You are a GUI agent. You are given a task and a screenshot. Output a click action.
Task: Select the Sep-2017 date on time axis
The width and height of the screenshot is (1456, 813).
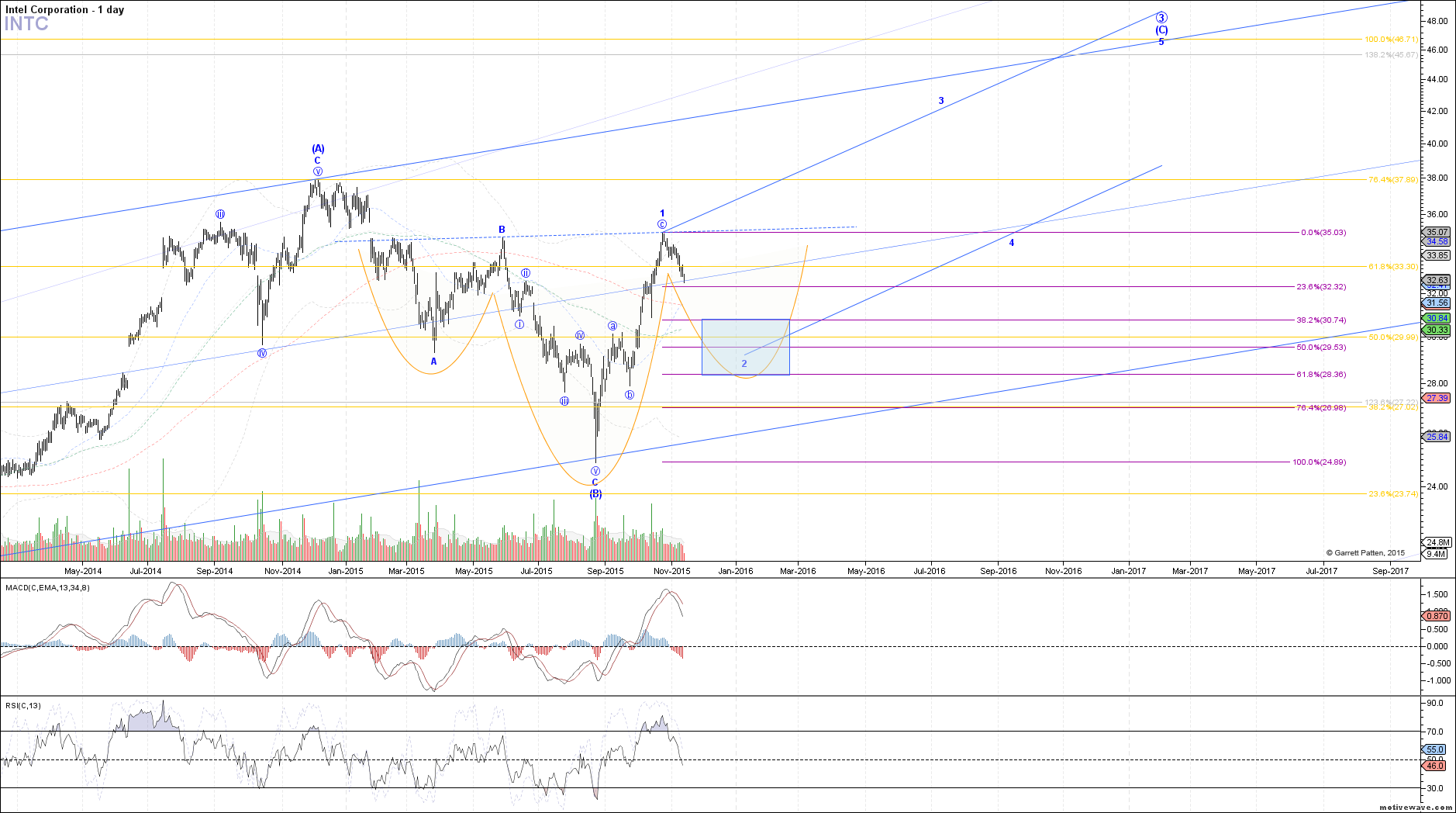[1391, 572]
